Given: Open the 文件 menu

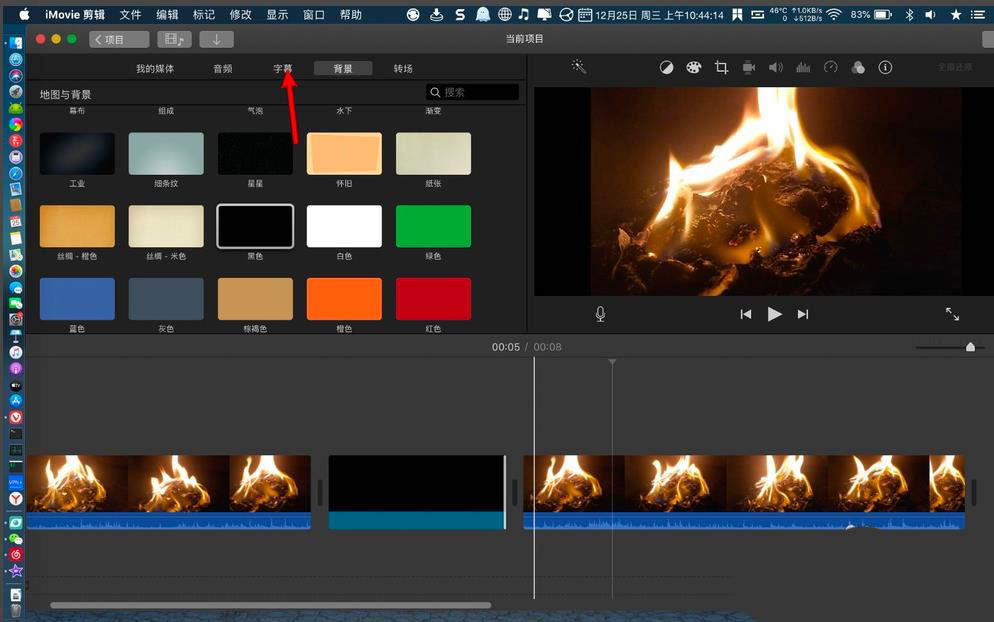Looking at the screenshot, I should tap(130, 15).
